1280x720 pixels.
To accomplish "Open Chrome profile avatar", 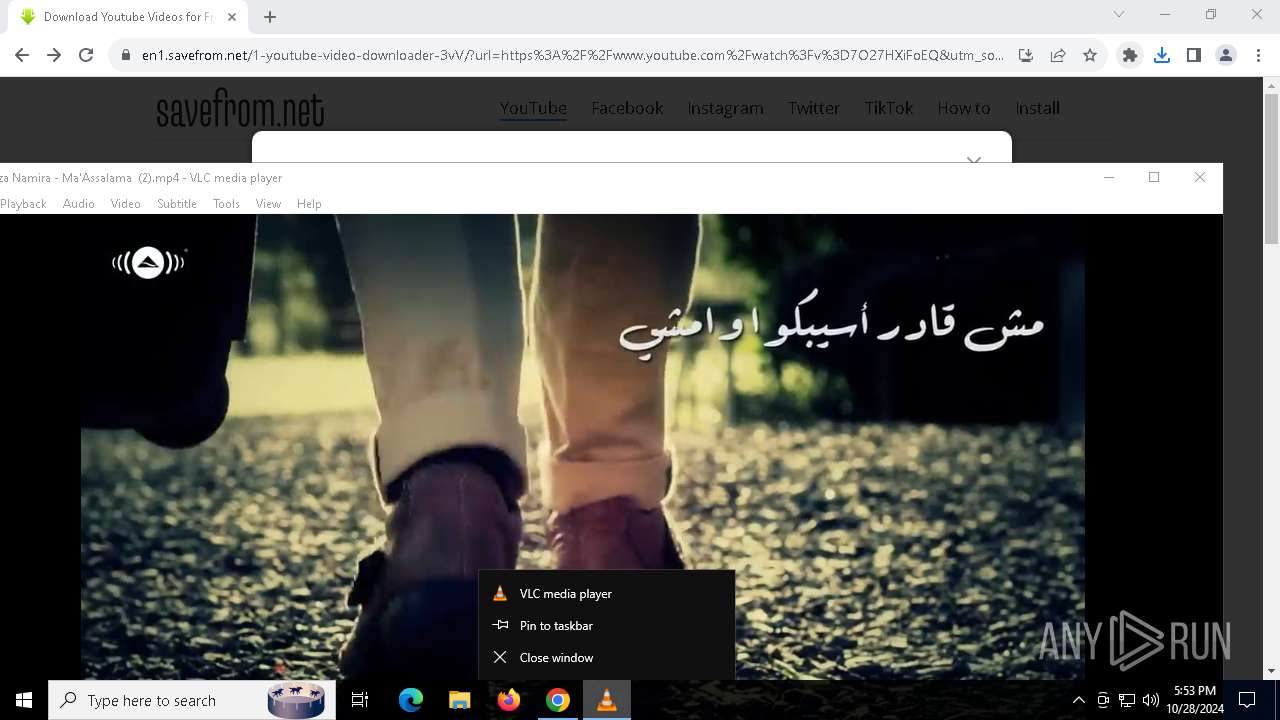I will click(1226, 56).
